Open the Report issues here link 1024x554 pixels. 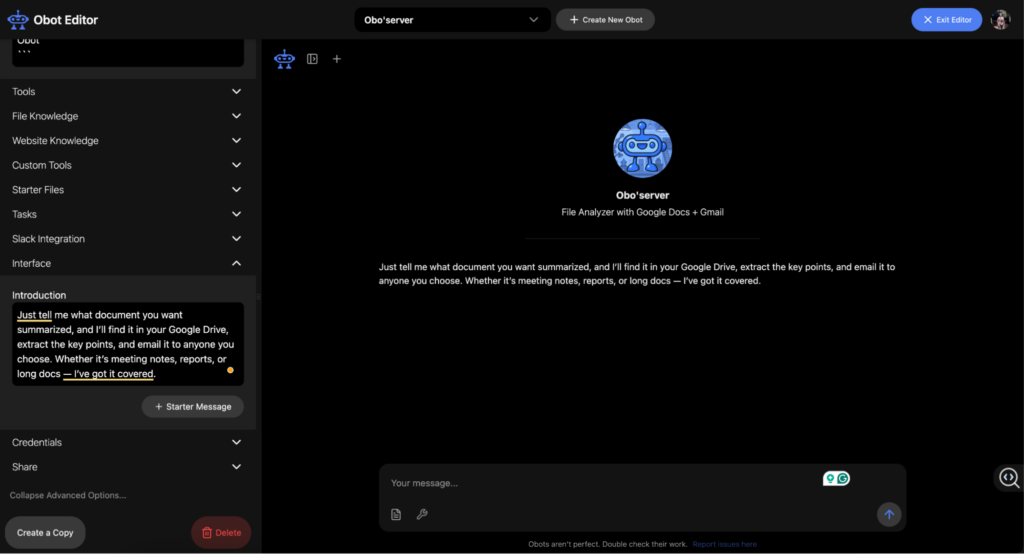(724, 544)
